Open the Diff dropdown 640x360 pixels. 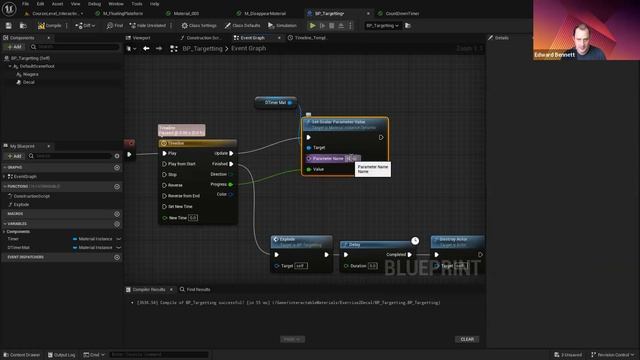point(85,26)
